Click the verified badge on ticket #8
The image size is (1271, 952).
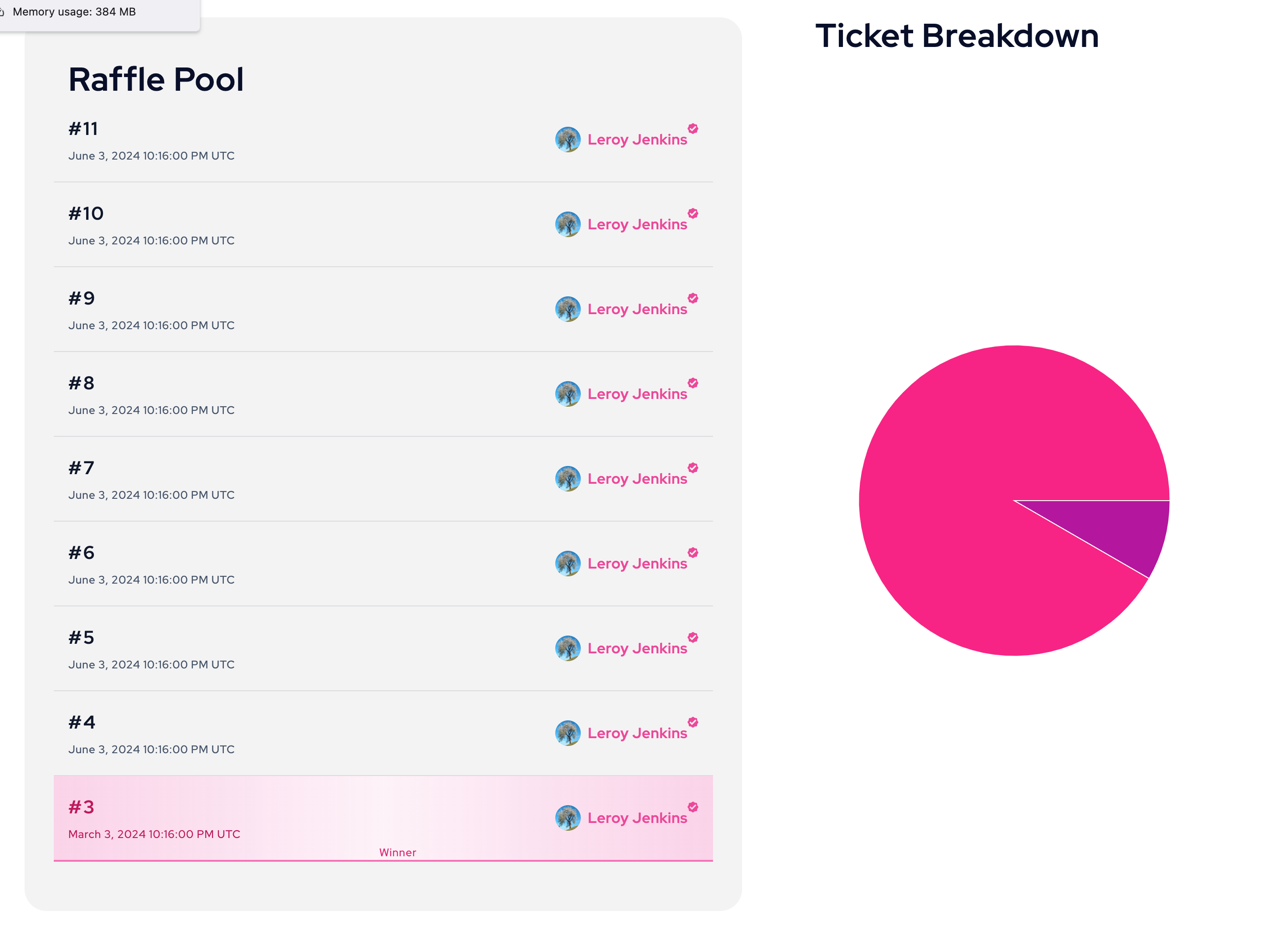(x=693, y=383)
